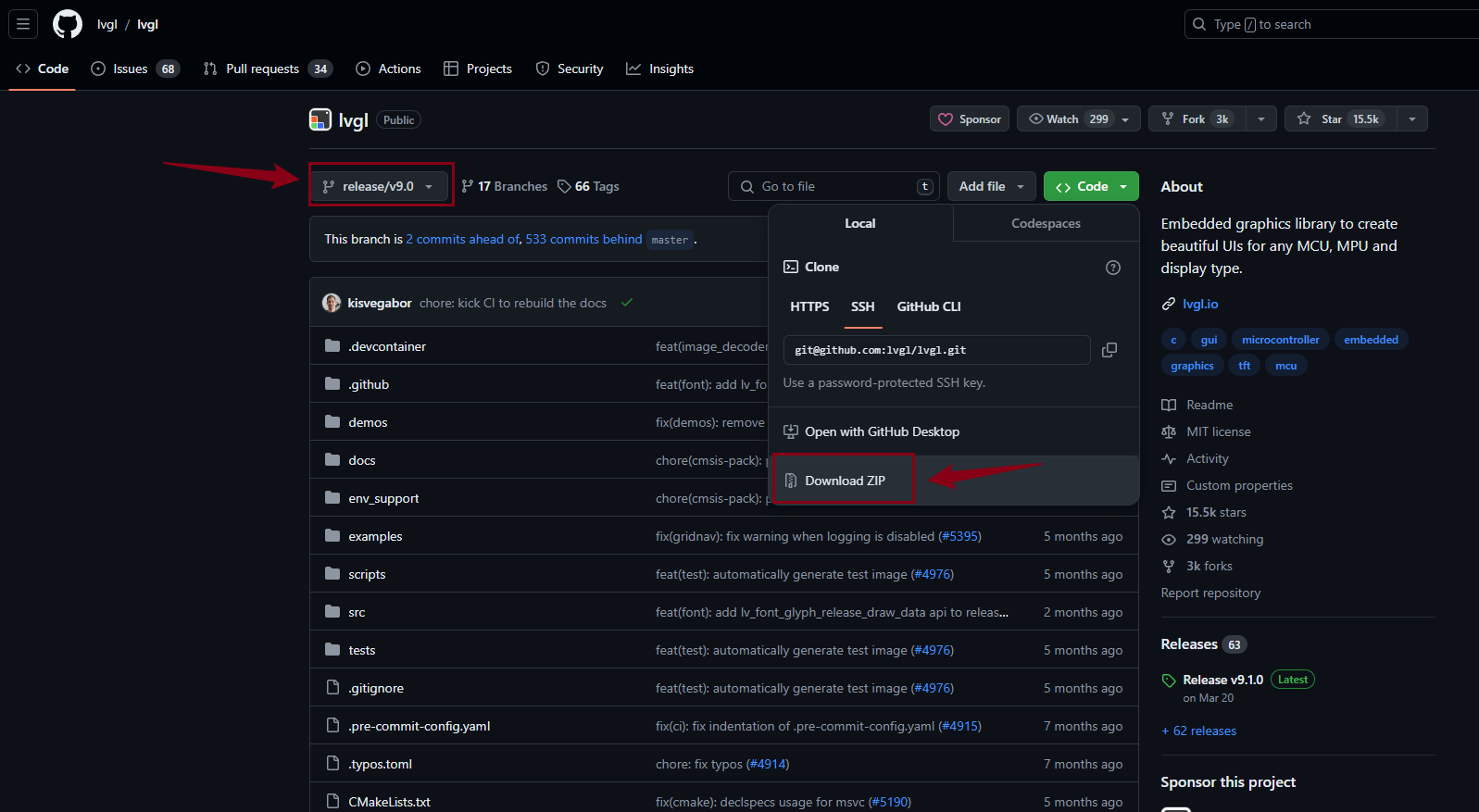1479x812 pixels.
Task: Expand the release/v9.0 branch selector
Action: pyautogui.click(x=379, y=186)
